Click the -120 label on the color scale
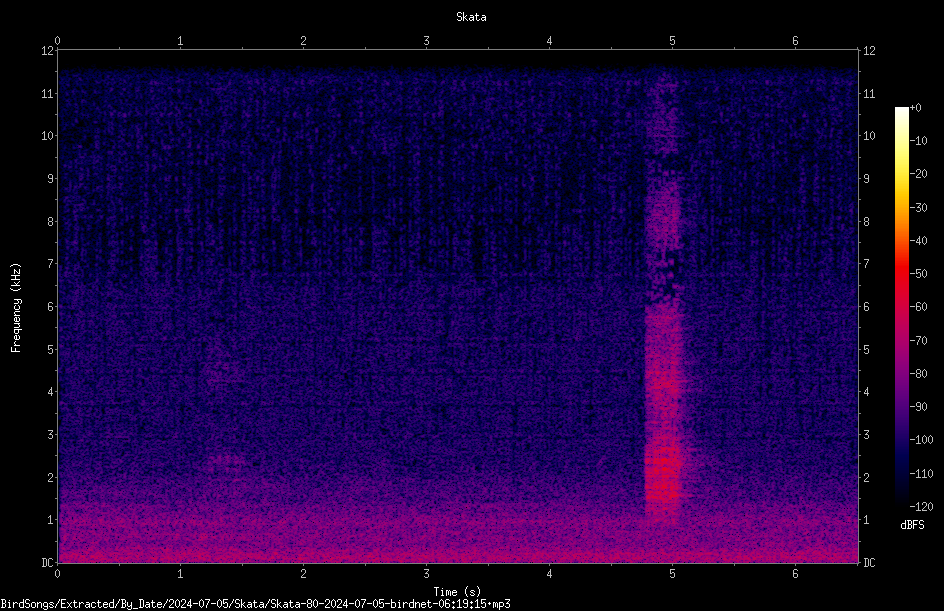This screenshot has width=944, height=611. [x=921, y=507]
